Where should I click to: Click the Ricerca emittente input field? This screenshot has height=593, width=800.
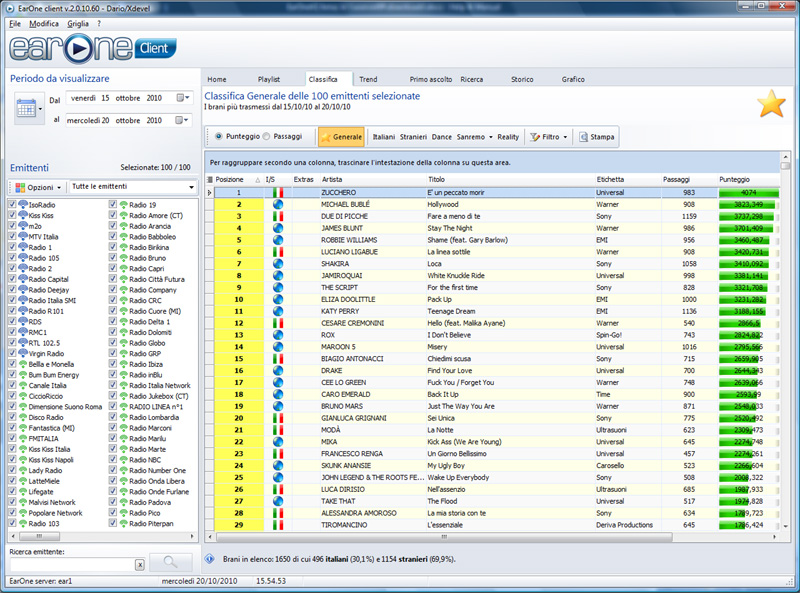point(72,564)
